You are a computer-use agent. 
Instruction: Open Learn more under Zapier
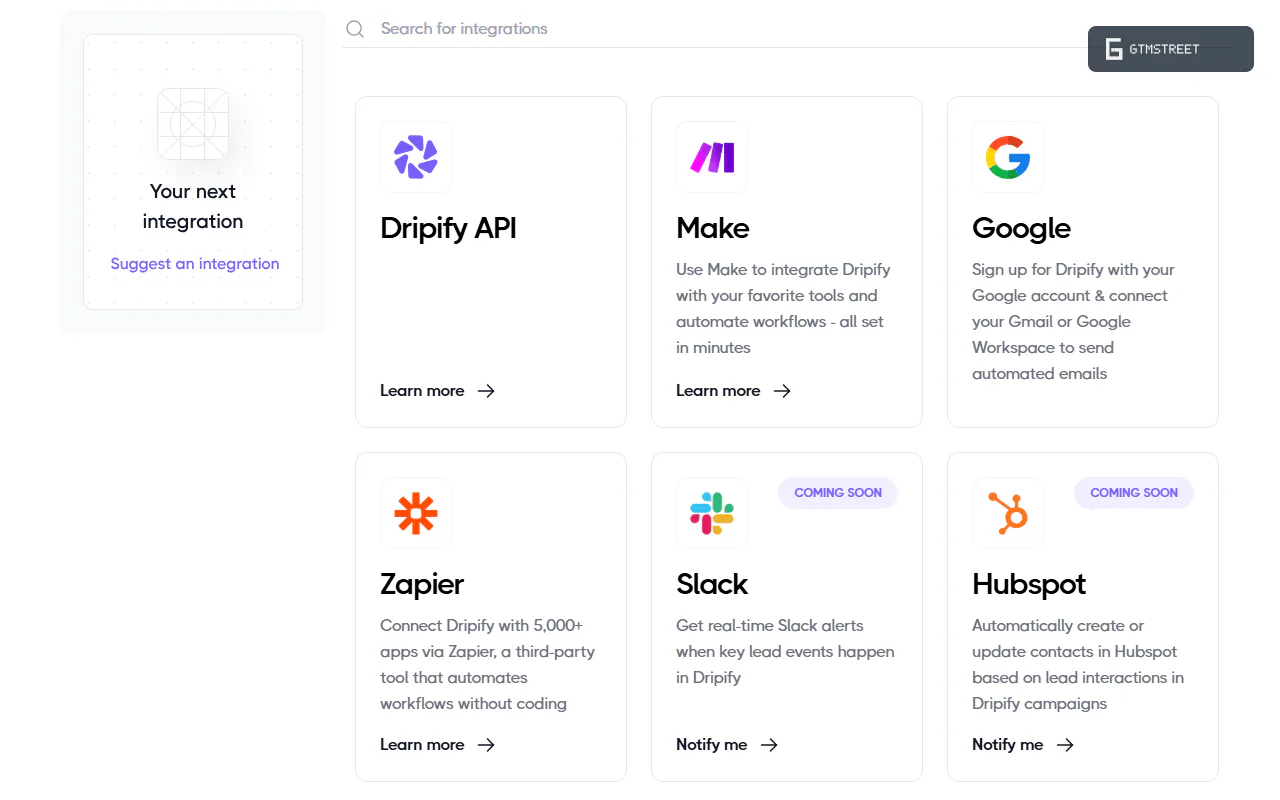click(x=422, y=745)
